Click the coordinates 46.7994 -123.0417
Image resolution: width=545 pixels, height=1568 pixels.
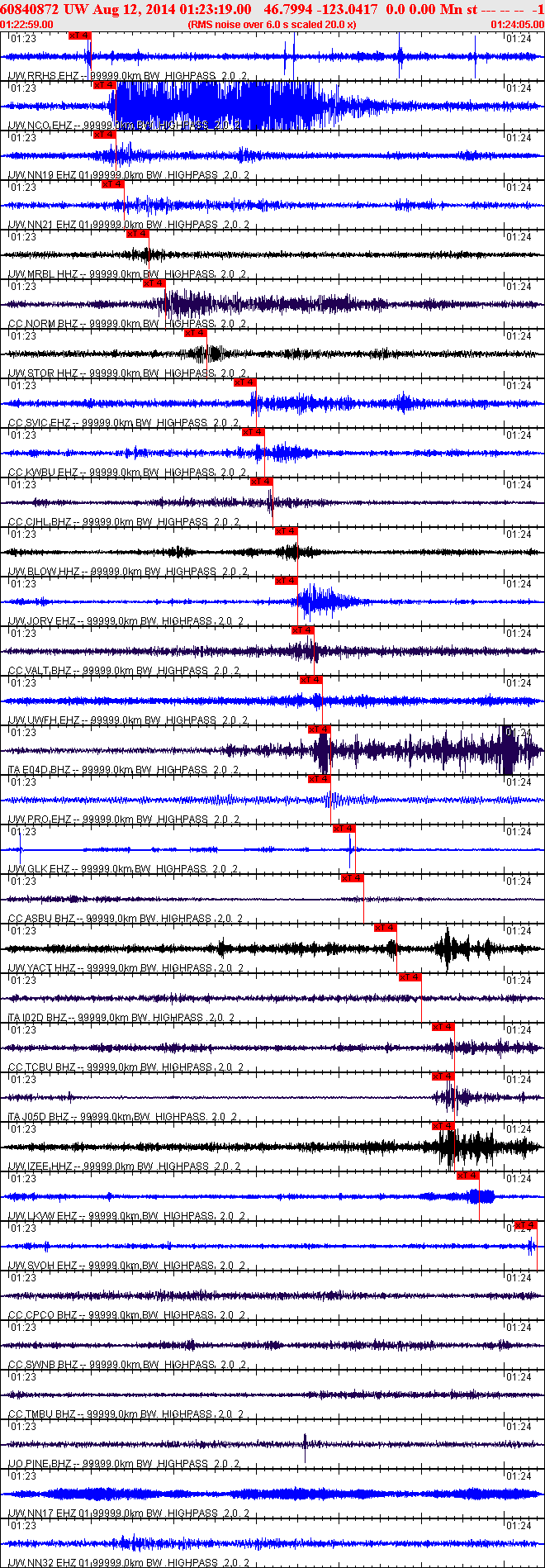coord(321,9)
